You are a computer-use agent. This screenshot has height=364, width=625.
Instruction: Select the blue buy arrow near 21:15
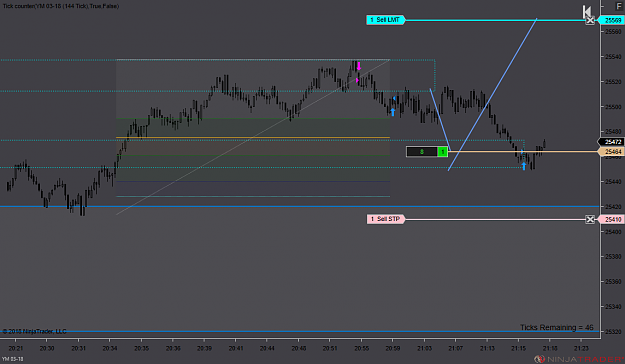524,166
